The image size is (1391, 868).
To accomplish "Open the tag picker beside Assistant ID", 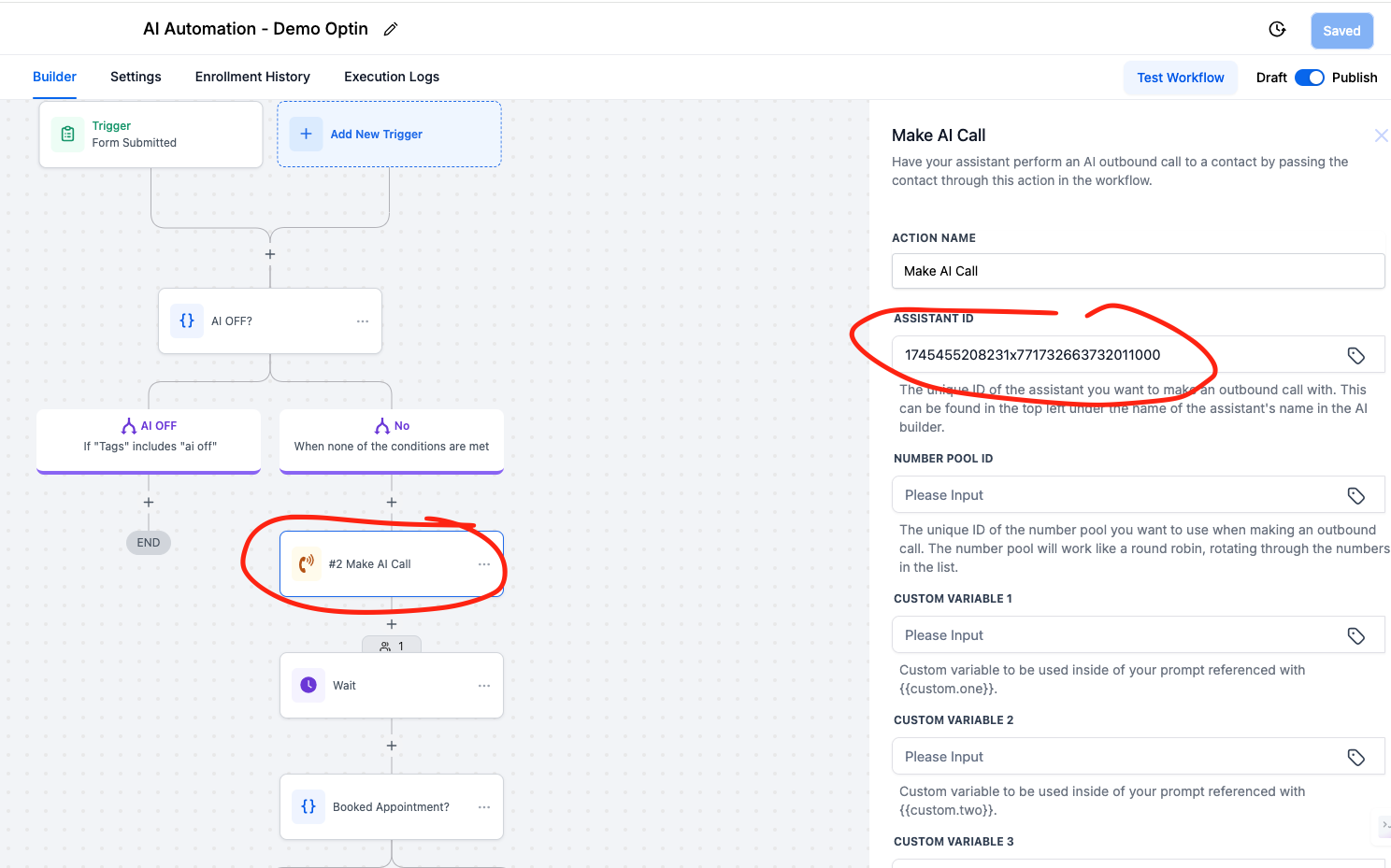I will tap(1356, 354).
